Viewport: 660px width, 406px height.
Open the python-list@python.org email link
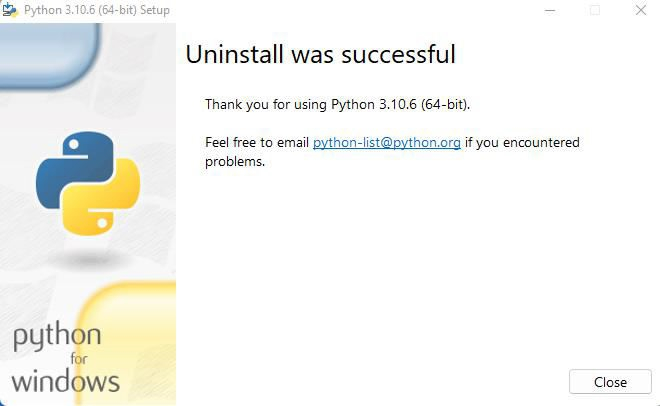(386, 143)
